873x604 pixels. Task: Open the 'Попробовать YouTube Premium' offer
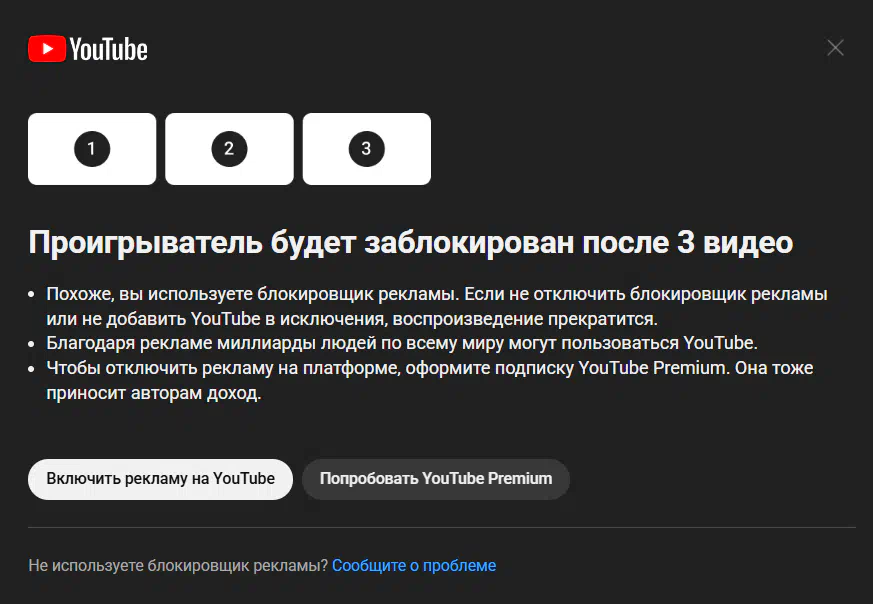(436, 479)
